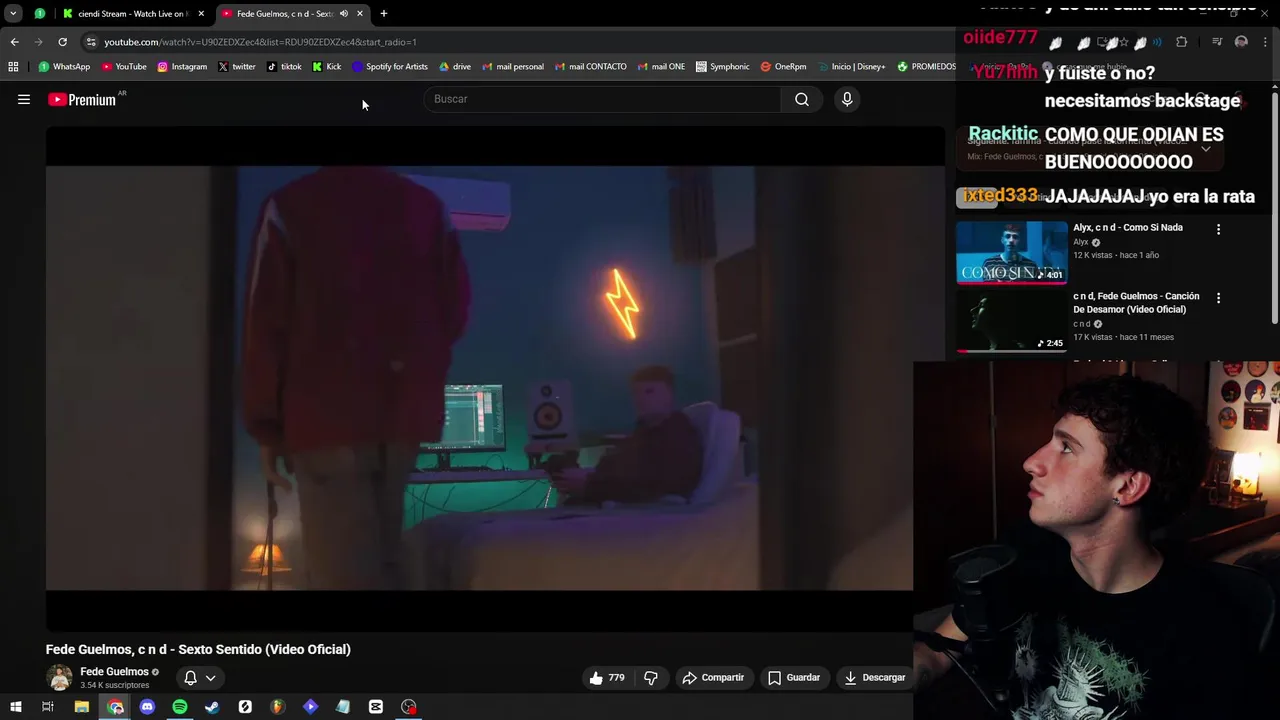
Task: View site information icon in address bar
Action: coord(91,42)
